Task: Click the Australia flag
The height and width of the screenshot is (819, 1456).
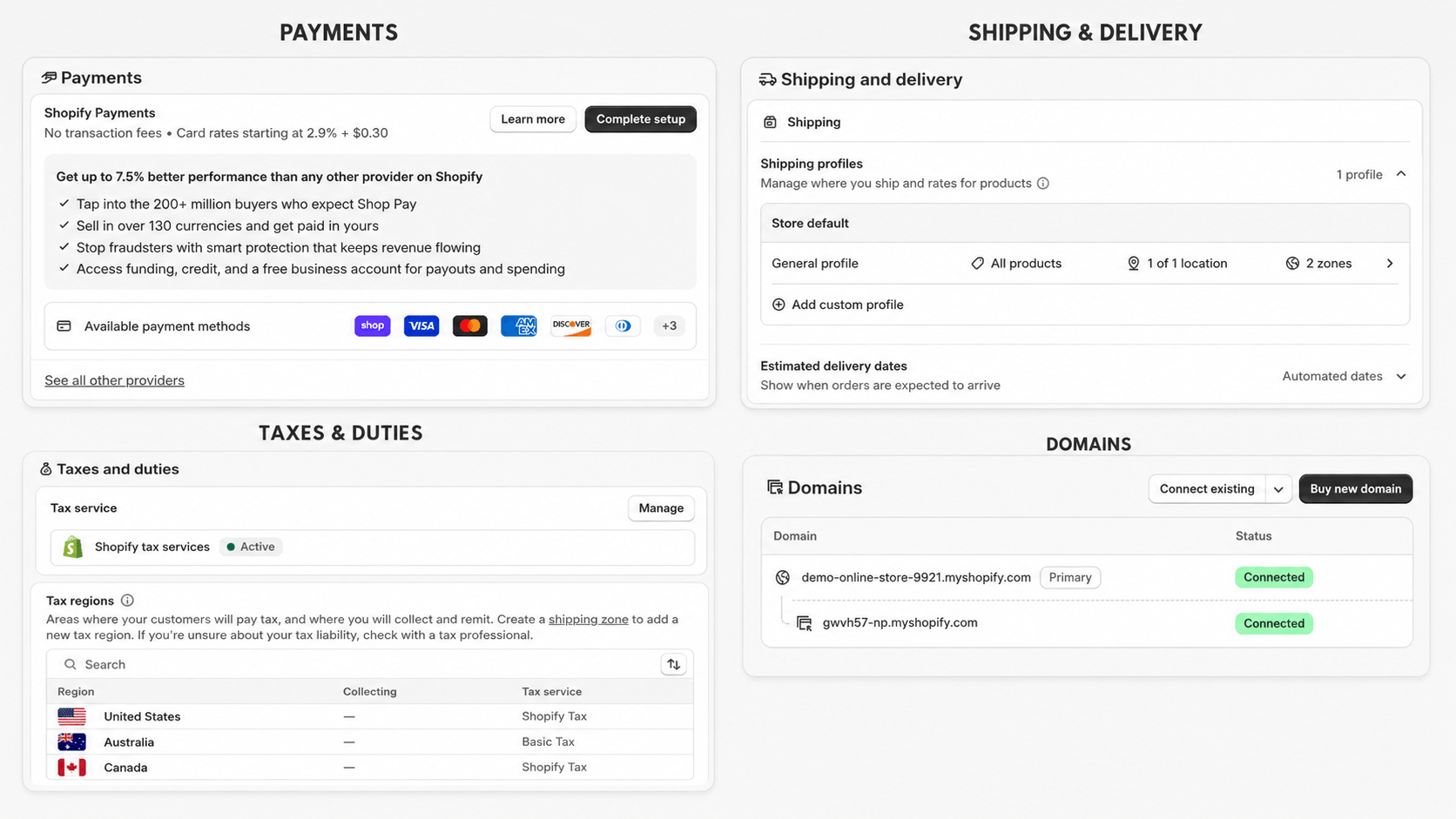Action: (71, 742)
